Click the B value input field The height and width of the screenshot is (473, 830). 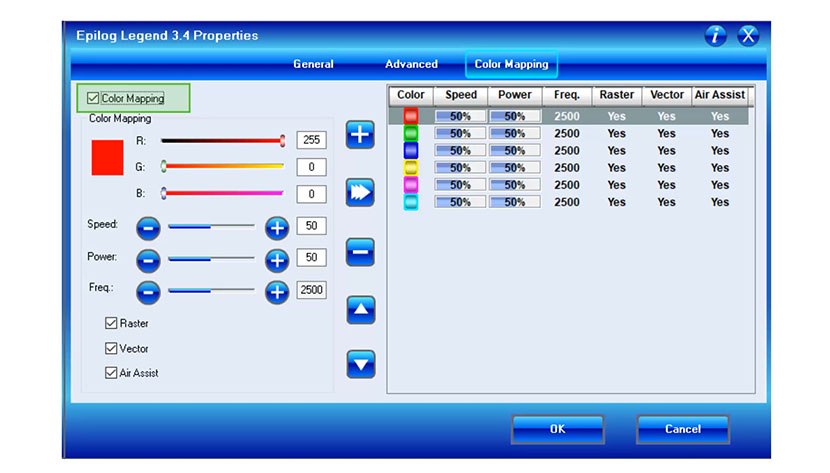[x=311, y=194]
